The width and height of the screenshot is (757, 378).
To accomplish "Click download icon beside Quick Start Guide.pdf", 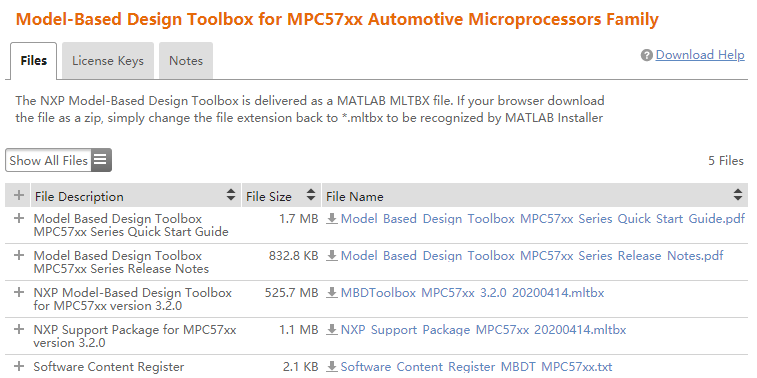I will click(332, 219).
